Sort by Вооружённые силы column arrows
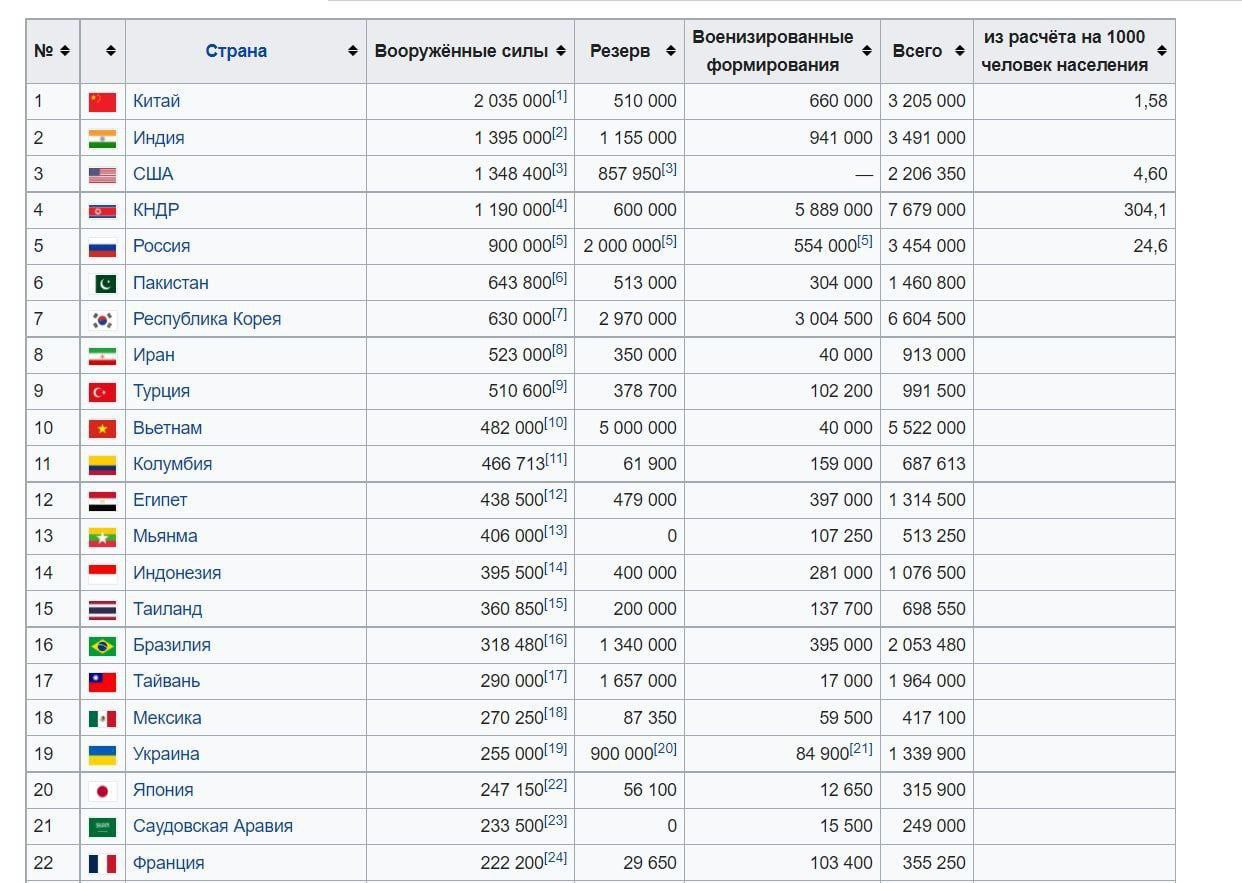This screenshot has width=1242, height=883. pyautogui.click(x=561, y=51)
